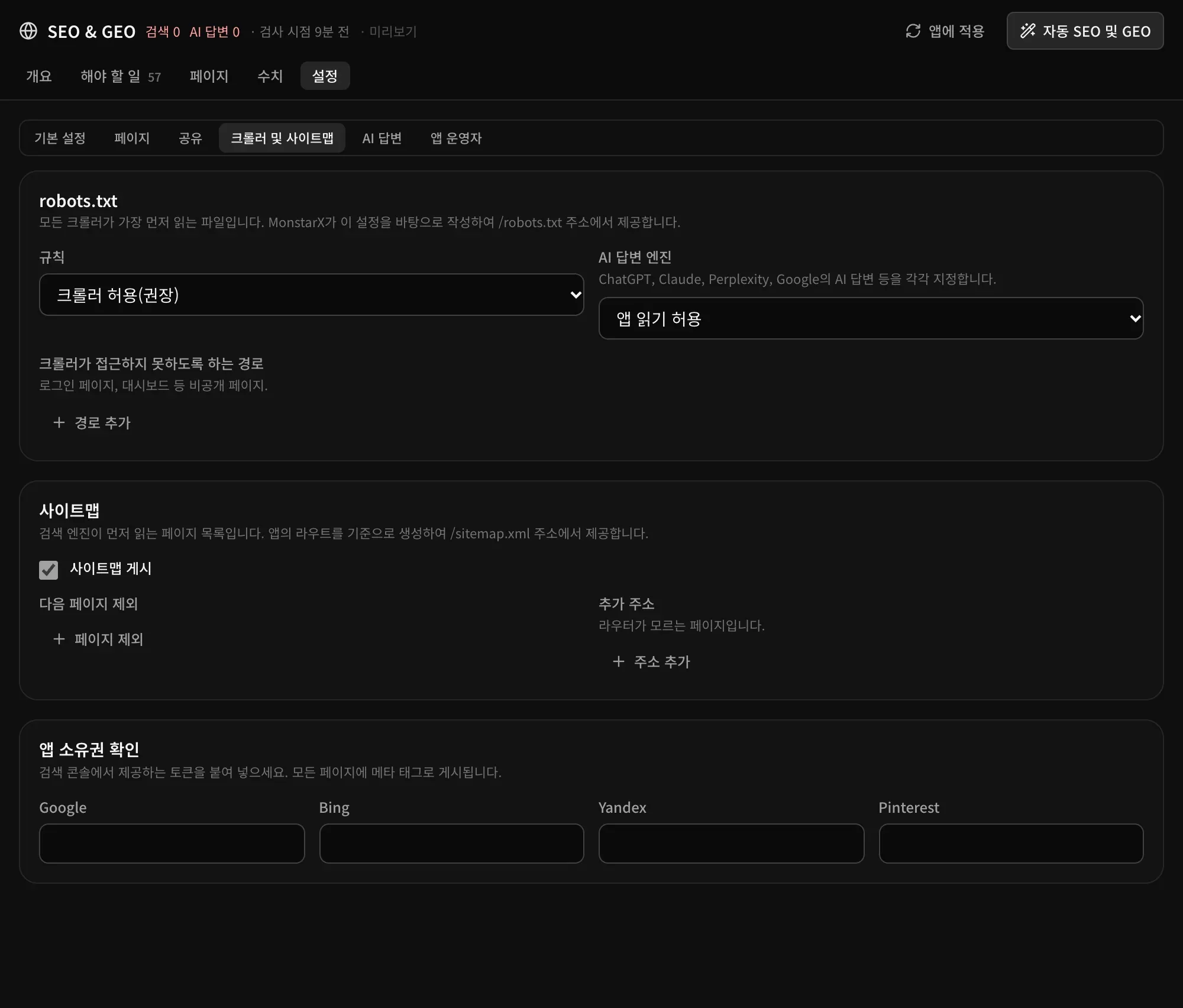The width and height of the screenshot is (1183, 1008).
Task: Open the 앱 운영자 sub-tab
Action: coord(456,138)
